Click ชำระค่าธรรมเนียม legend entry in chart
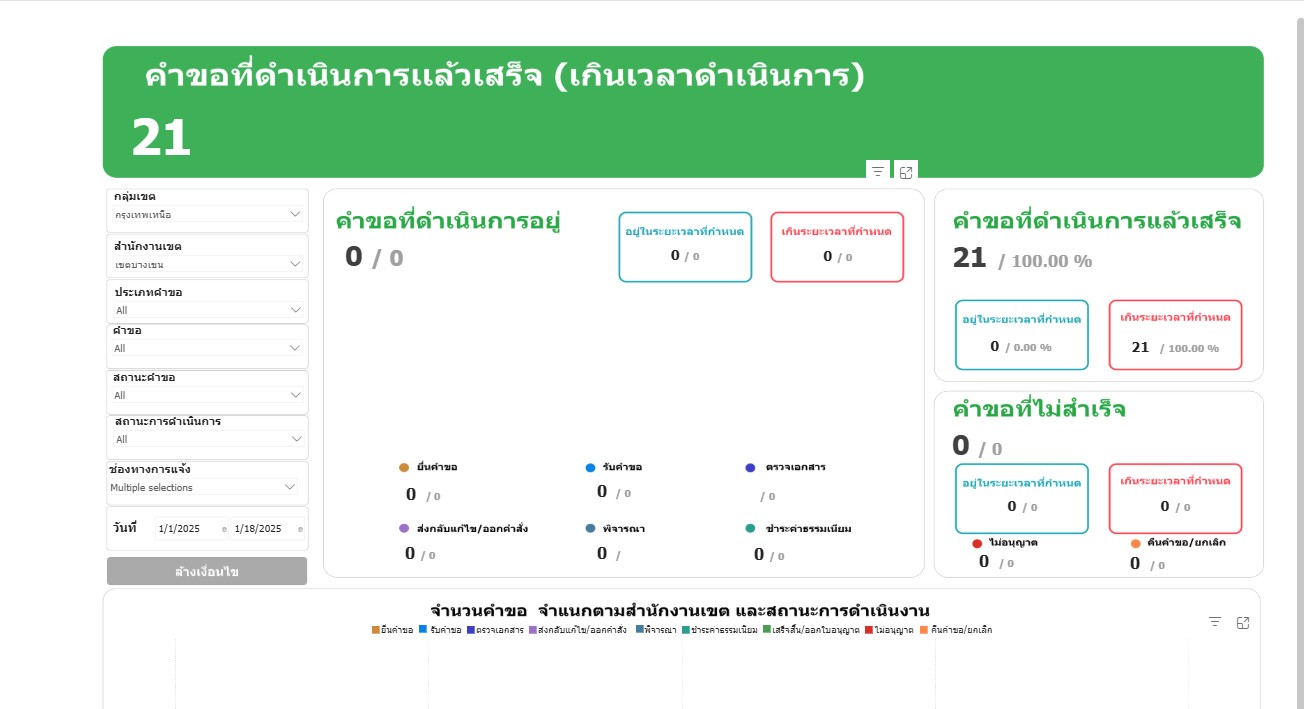The image size is (1304, 709). (720, 630)
